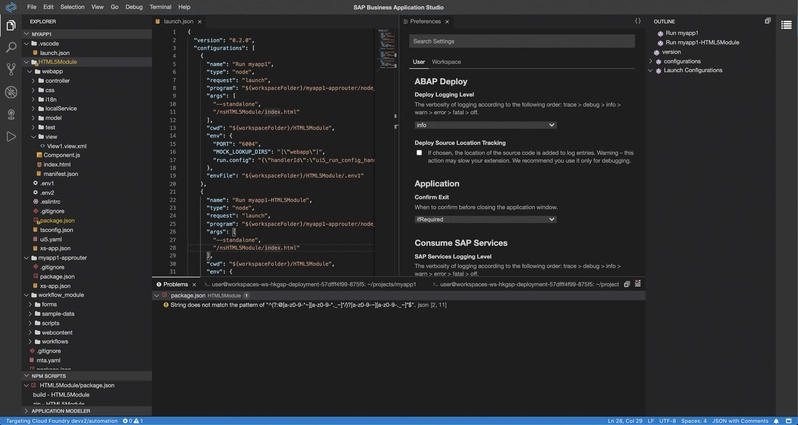Screen dimensions: 798x425
Task: Select the User settings tab
Action: [x=419, y=62]
